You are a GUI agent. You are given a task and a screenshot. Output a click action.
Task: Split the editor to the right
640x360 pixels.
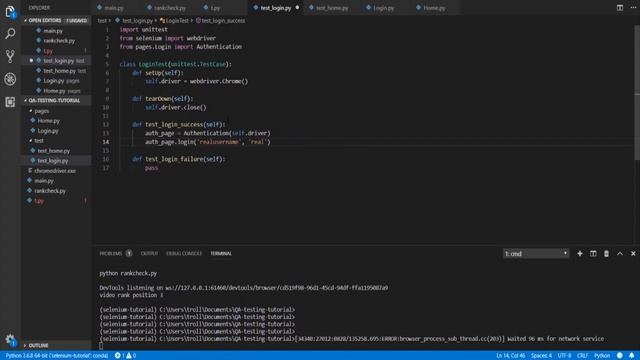pyautogui.click(x=620, y=7)
